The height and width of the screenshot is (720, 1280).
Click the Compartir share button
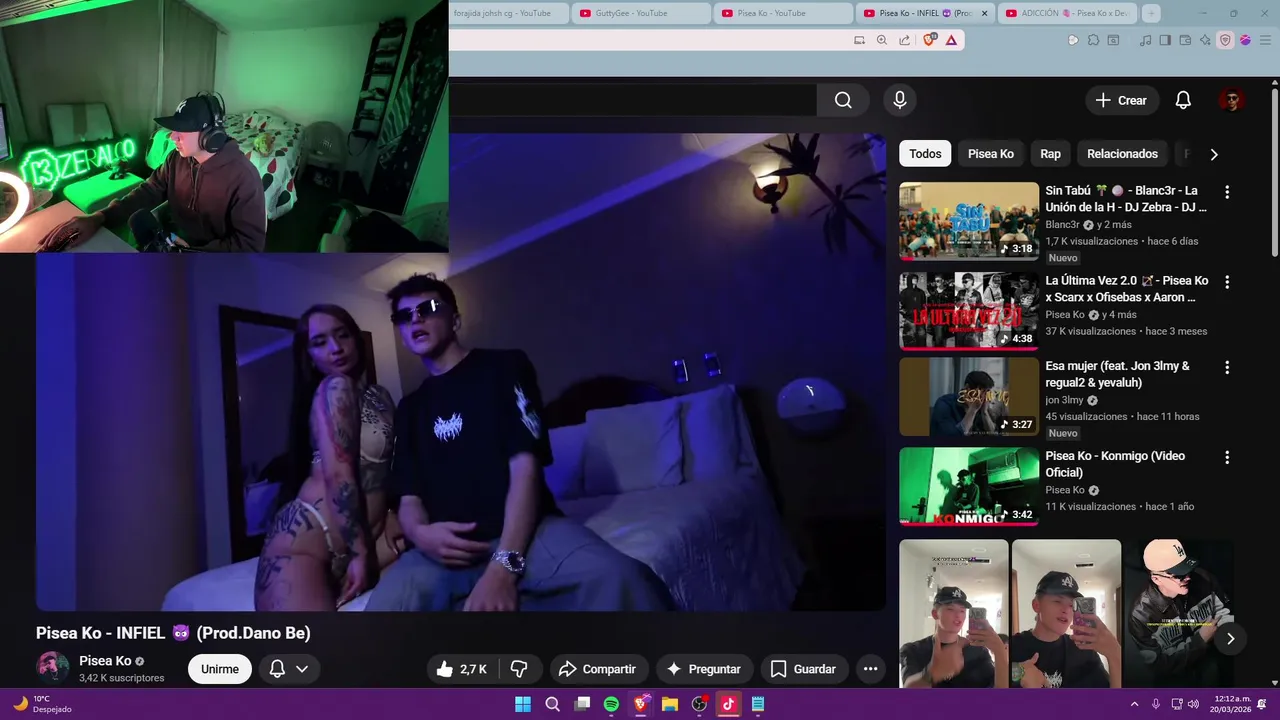click(x=597, y=669)
